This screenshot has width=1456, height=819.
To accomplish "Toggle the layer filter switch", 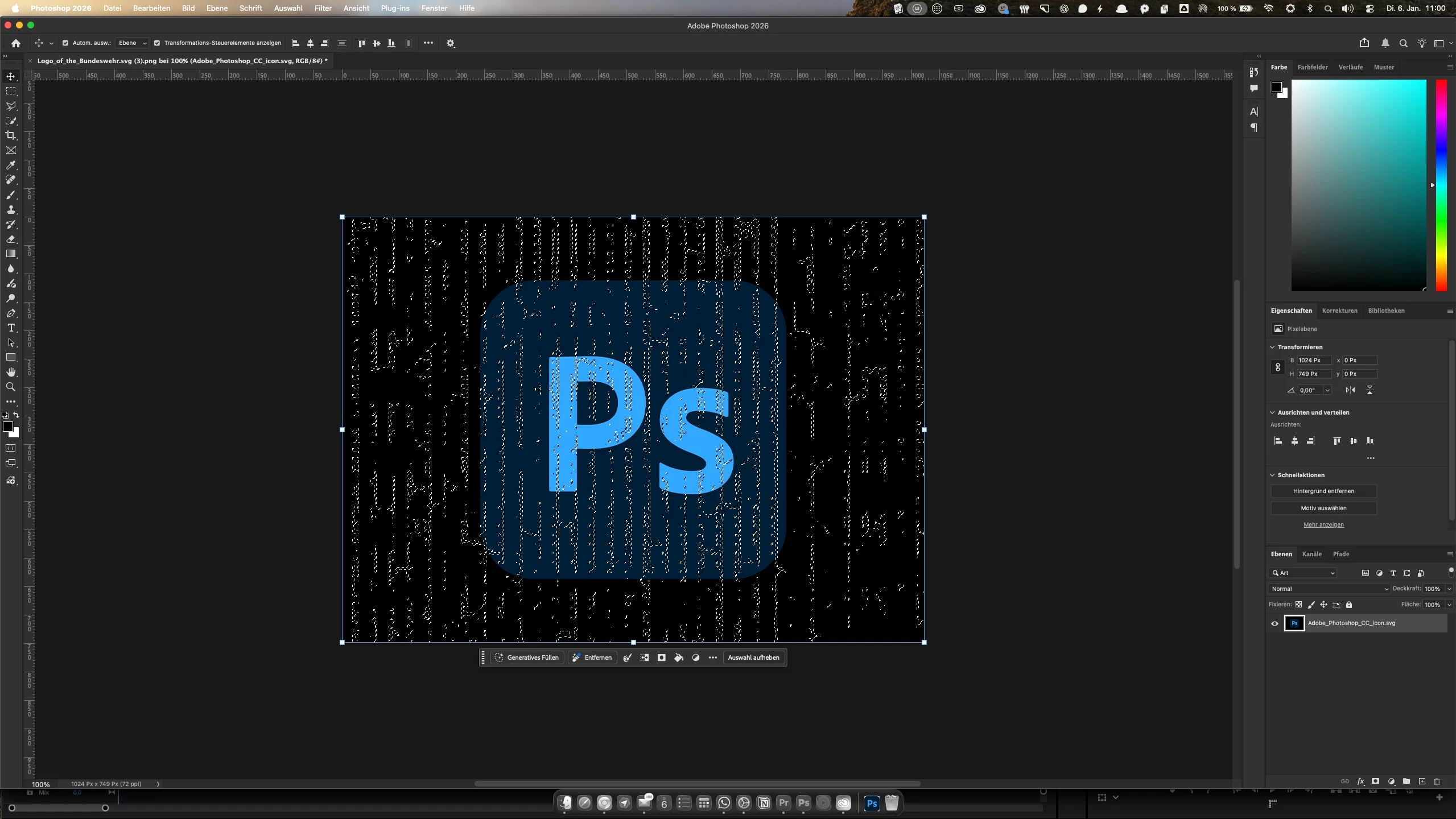I will click(x=1450, y=572).
